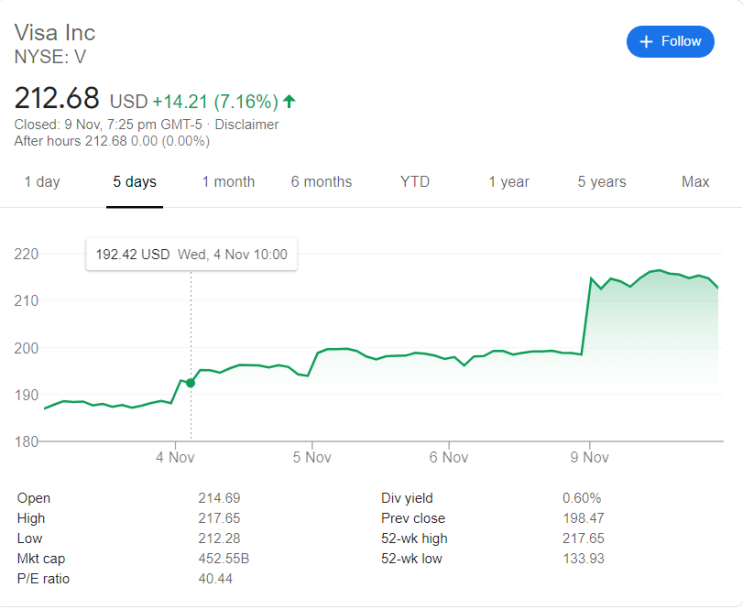743x609 pixels.
Task: Click the 9 Nov axis label
Action: coord(589,457)
